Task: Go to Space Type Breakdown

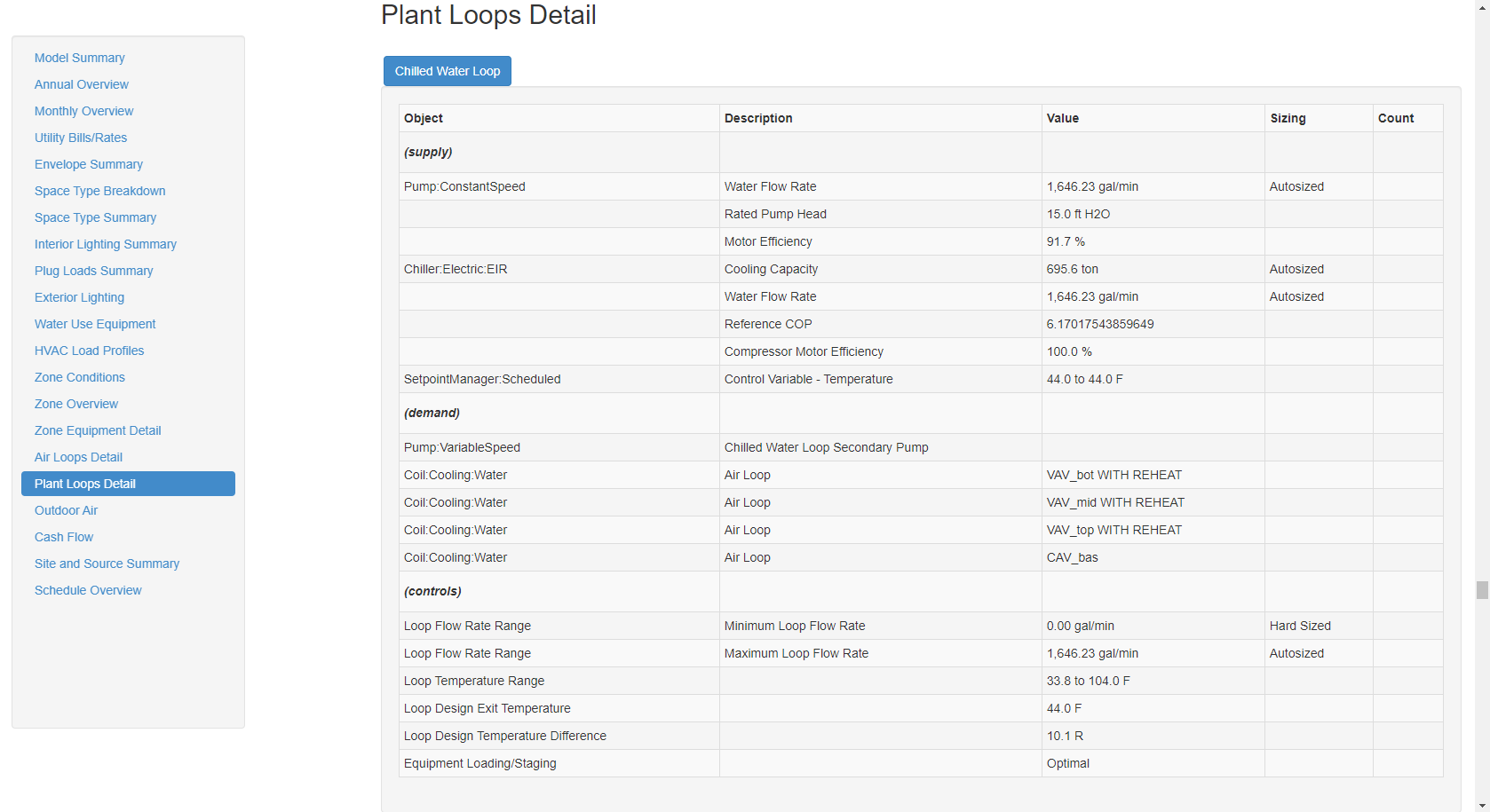Action: point(99,191)
